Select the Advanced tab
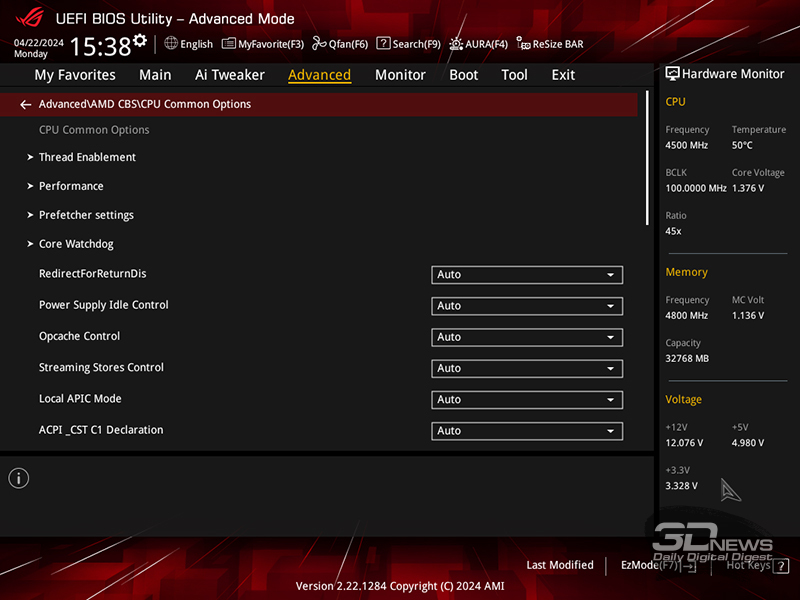 pyautogui.click(x=319, y=75)
